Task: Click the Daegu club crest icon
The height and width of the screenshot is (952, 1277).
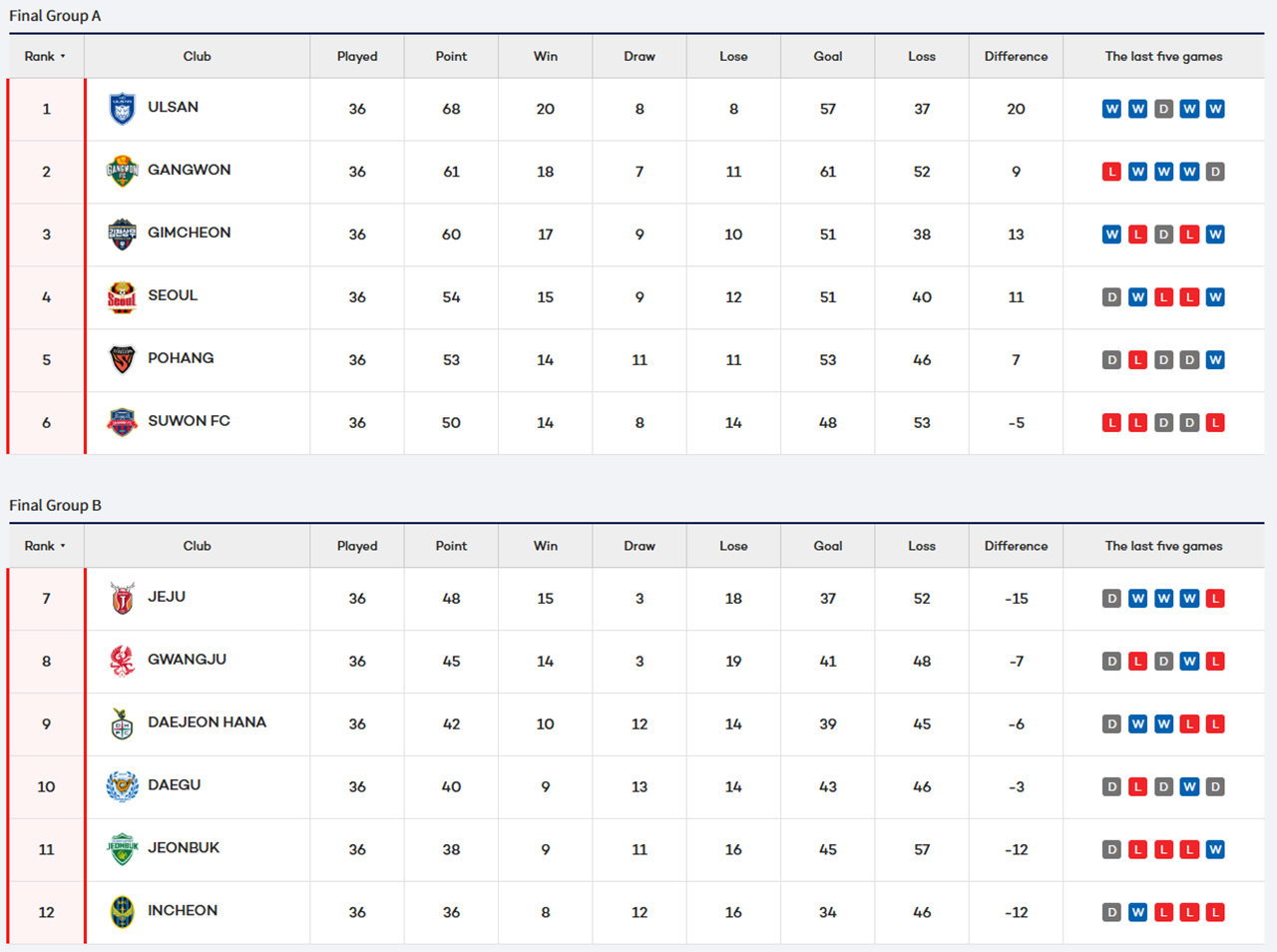Action: pos(122,786)
